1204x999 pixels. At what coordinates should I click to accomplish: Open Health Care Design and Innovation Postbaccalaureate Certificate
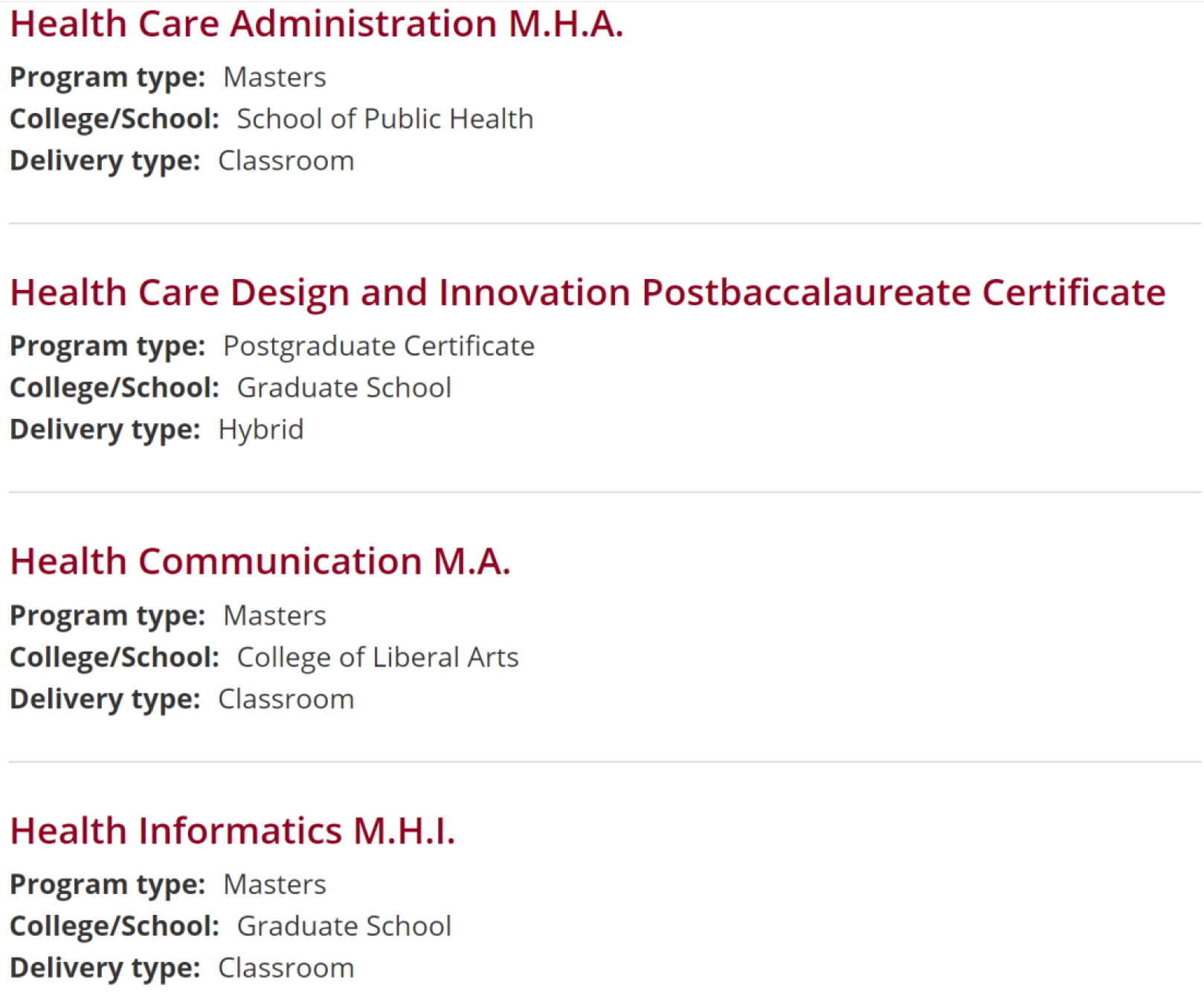(x=587, y=292)
